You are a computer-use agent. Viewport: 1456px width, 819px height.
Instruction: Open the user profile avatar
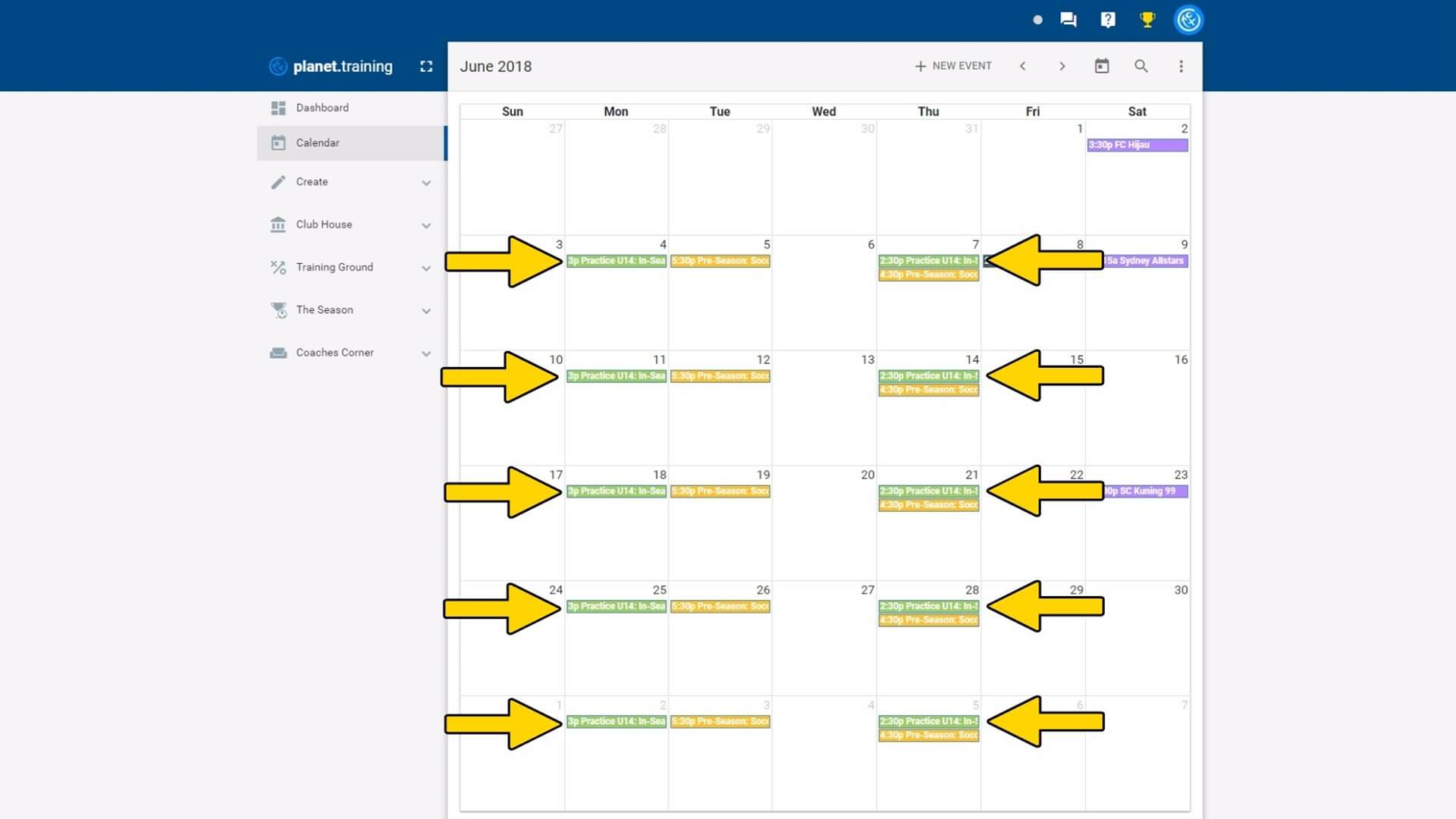click(x=1188, y=20)
